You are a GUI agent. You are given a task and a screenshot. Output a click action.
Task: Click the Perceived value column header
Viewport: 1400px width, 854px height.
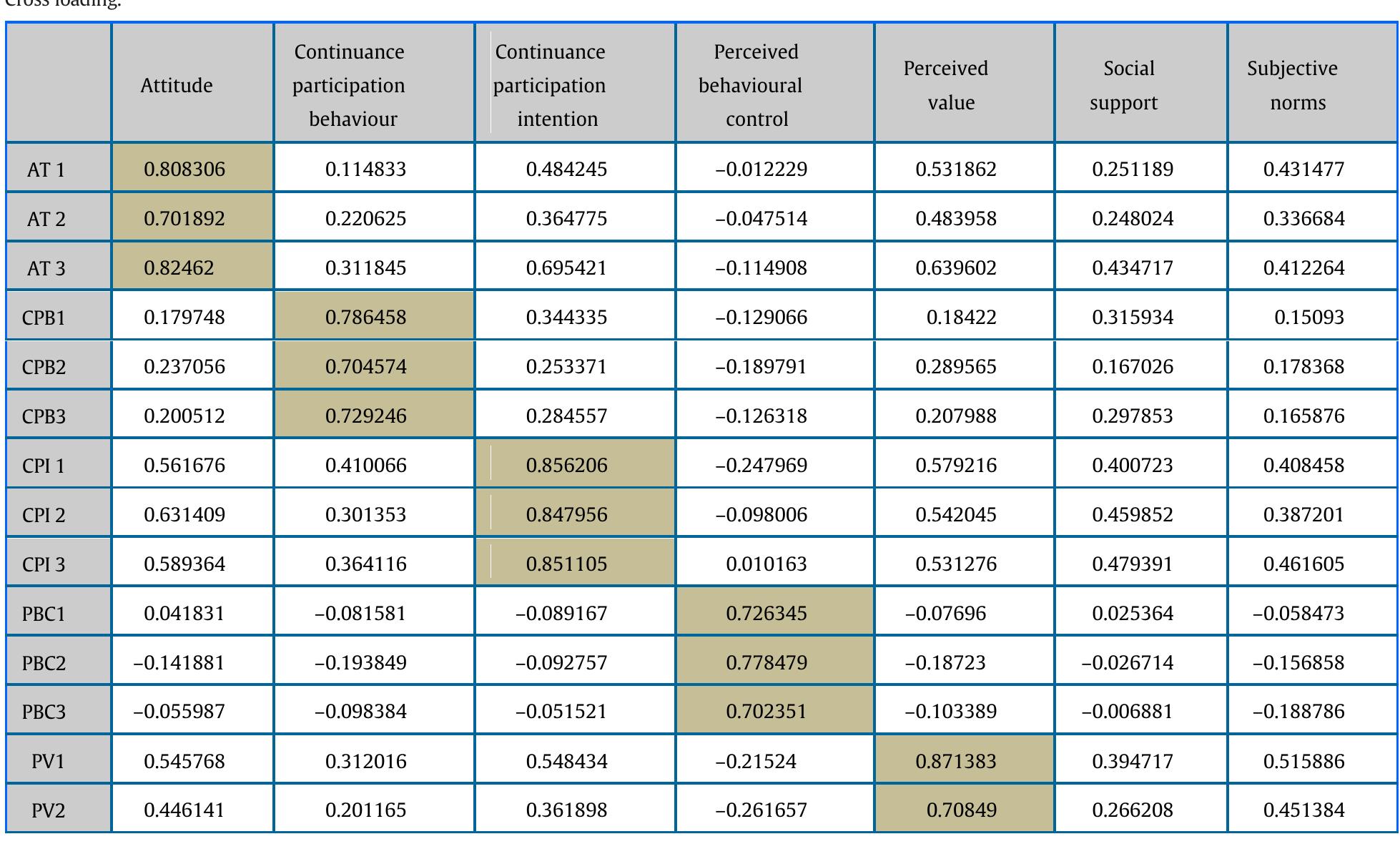945,85
